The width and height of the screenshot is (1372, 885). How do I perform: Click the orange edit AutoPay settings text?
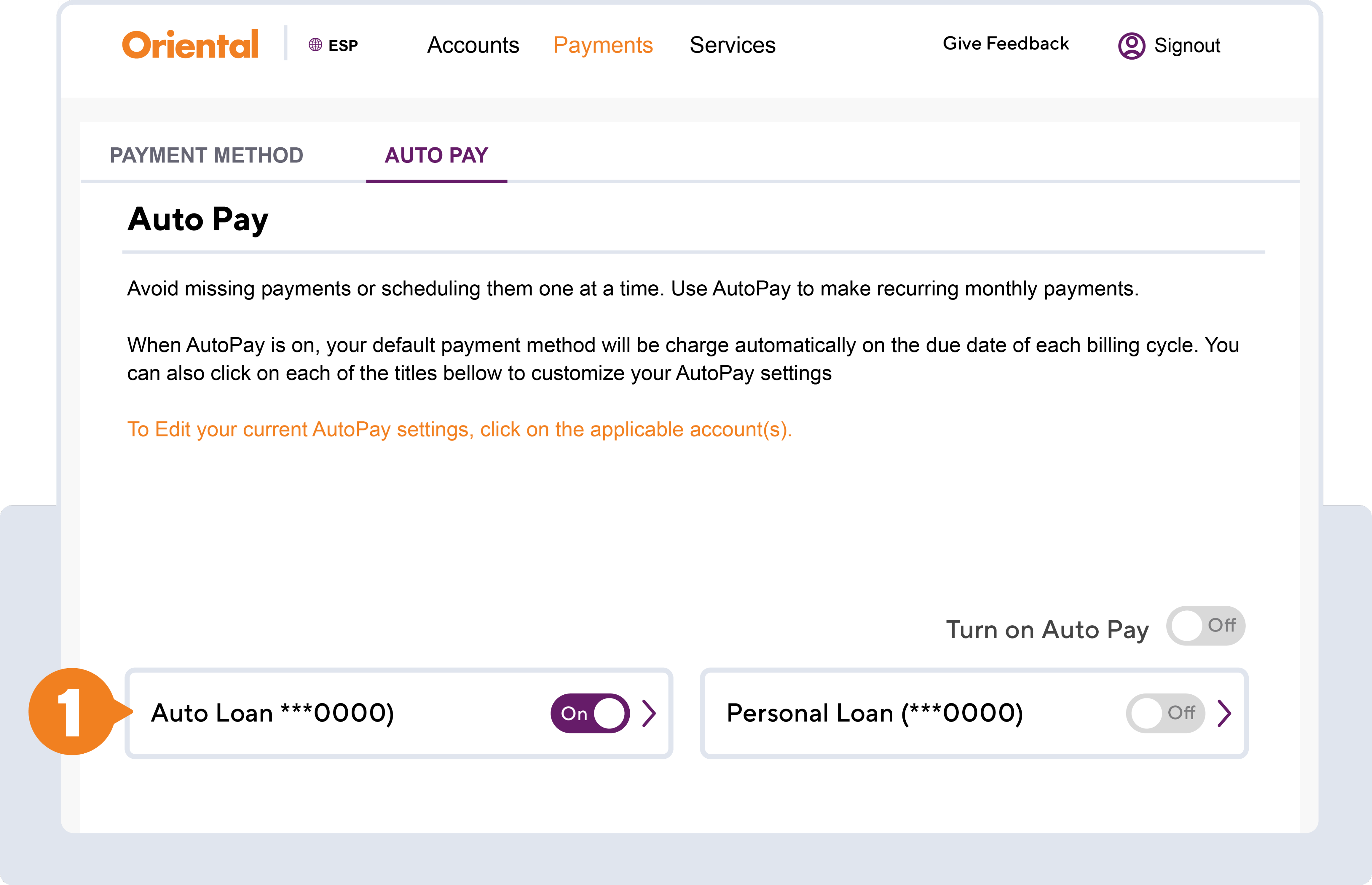(459, 429)
